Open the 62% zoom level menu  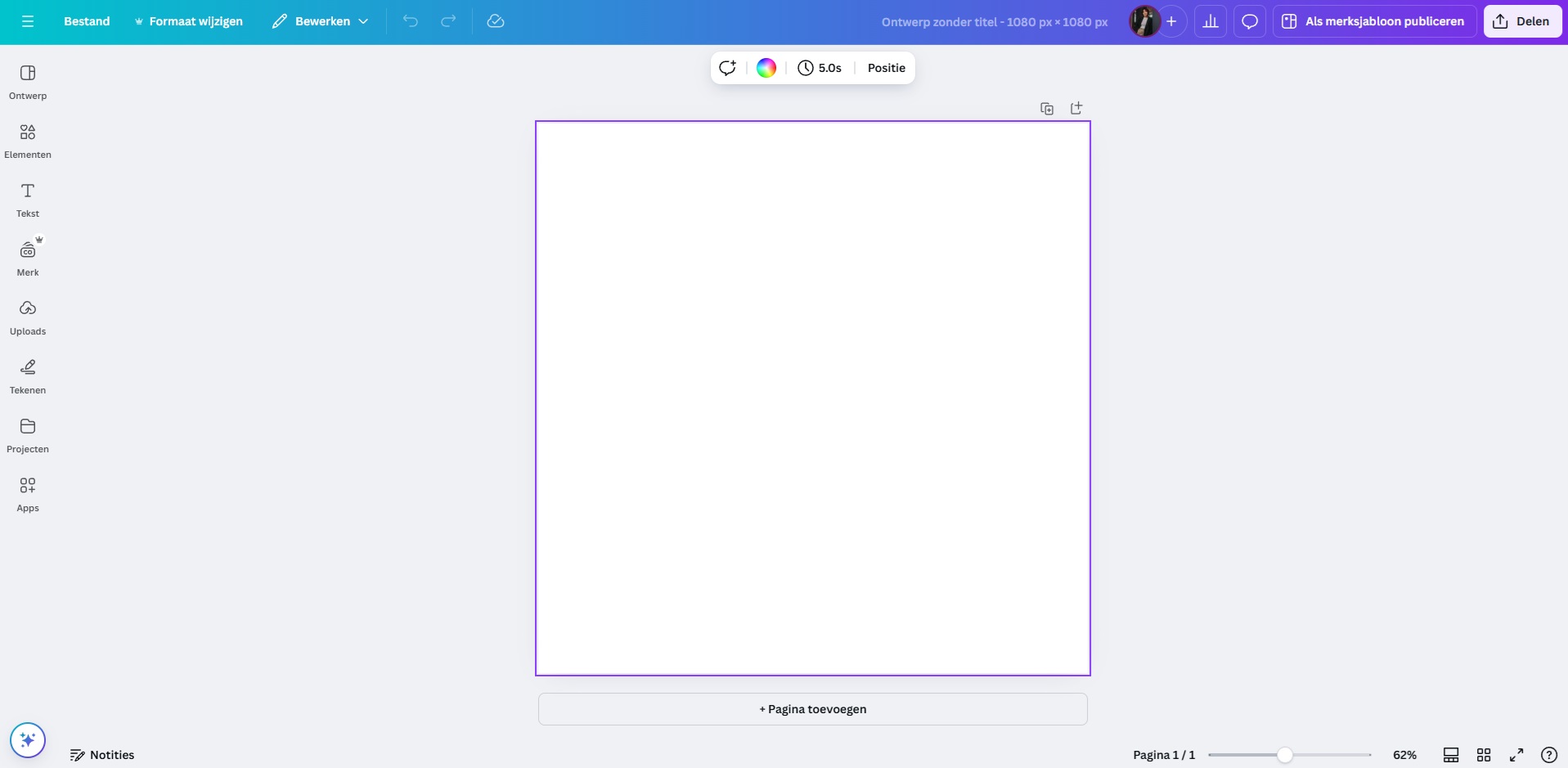click(x=1404, y=755)
